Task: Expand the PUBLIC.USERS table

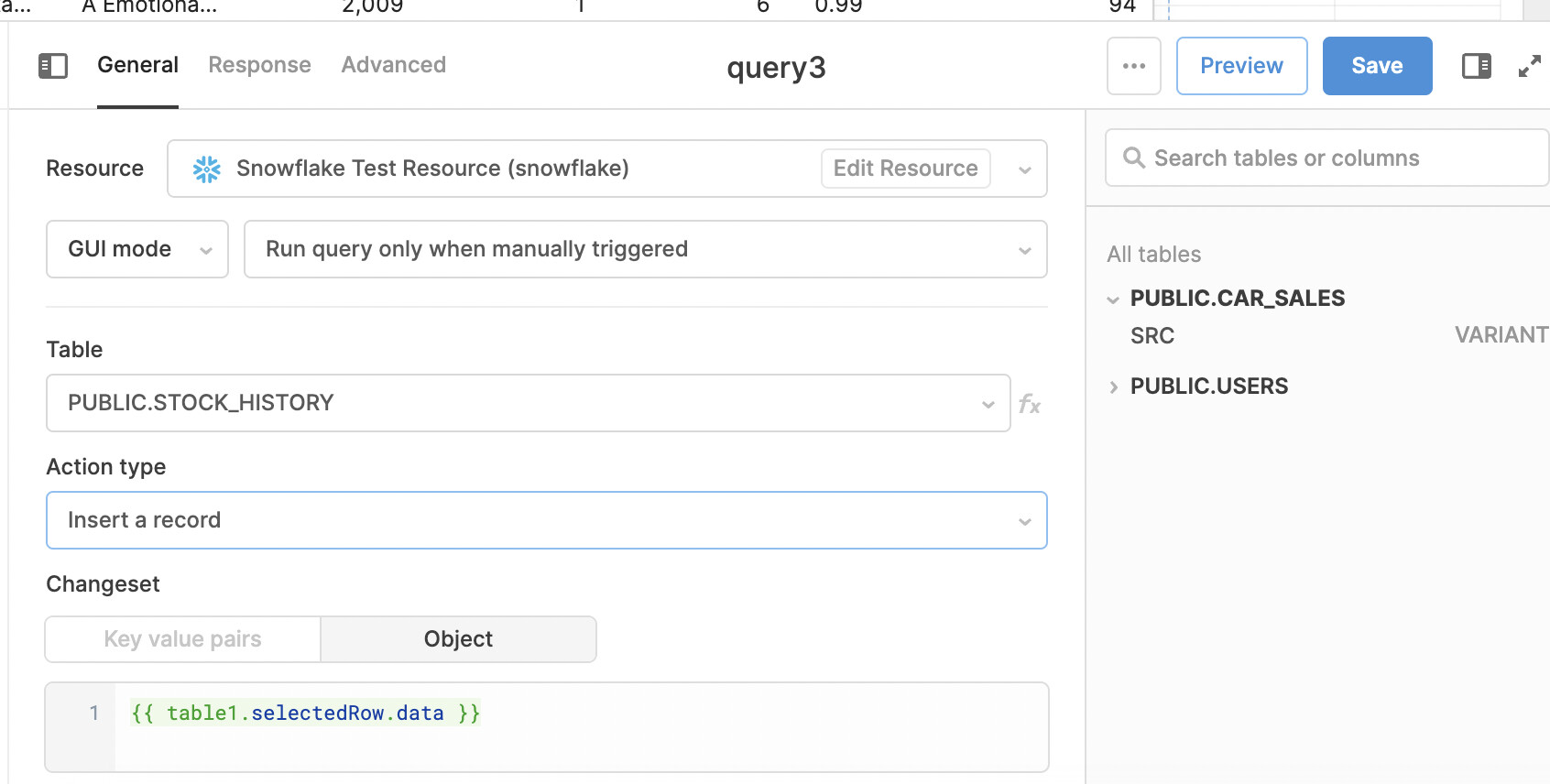Action: [x=1113, y=387]
